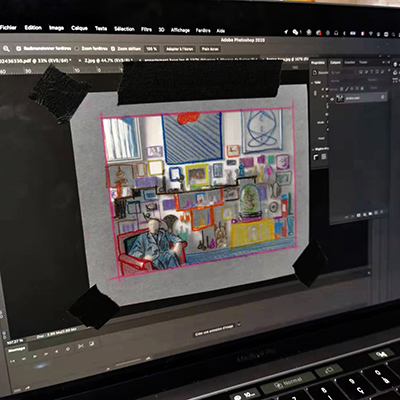
Task: Open the Calque menu
Action: pos(79,28)
